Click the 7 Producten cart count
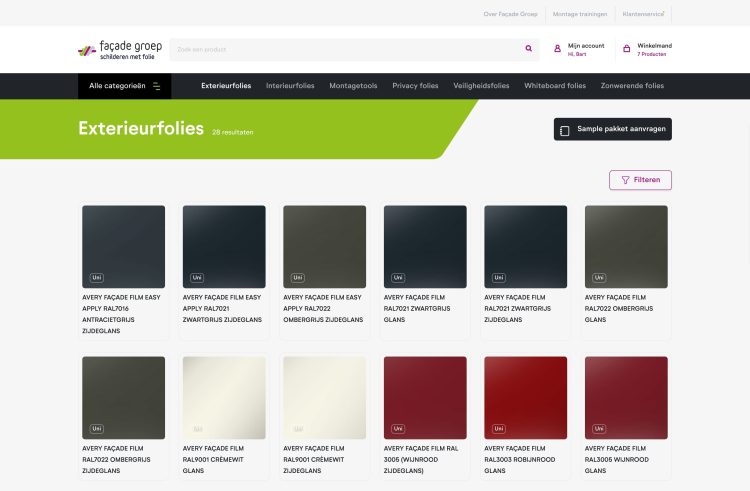Image resolution: width=750 pixels, height=491 pixels. pos(651,55)
